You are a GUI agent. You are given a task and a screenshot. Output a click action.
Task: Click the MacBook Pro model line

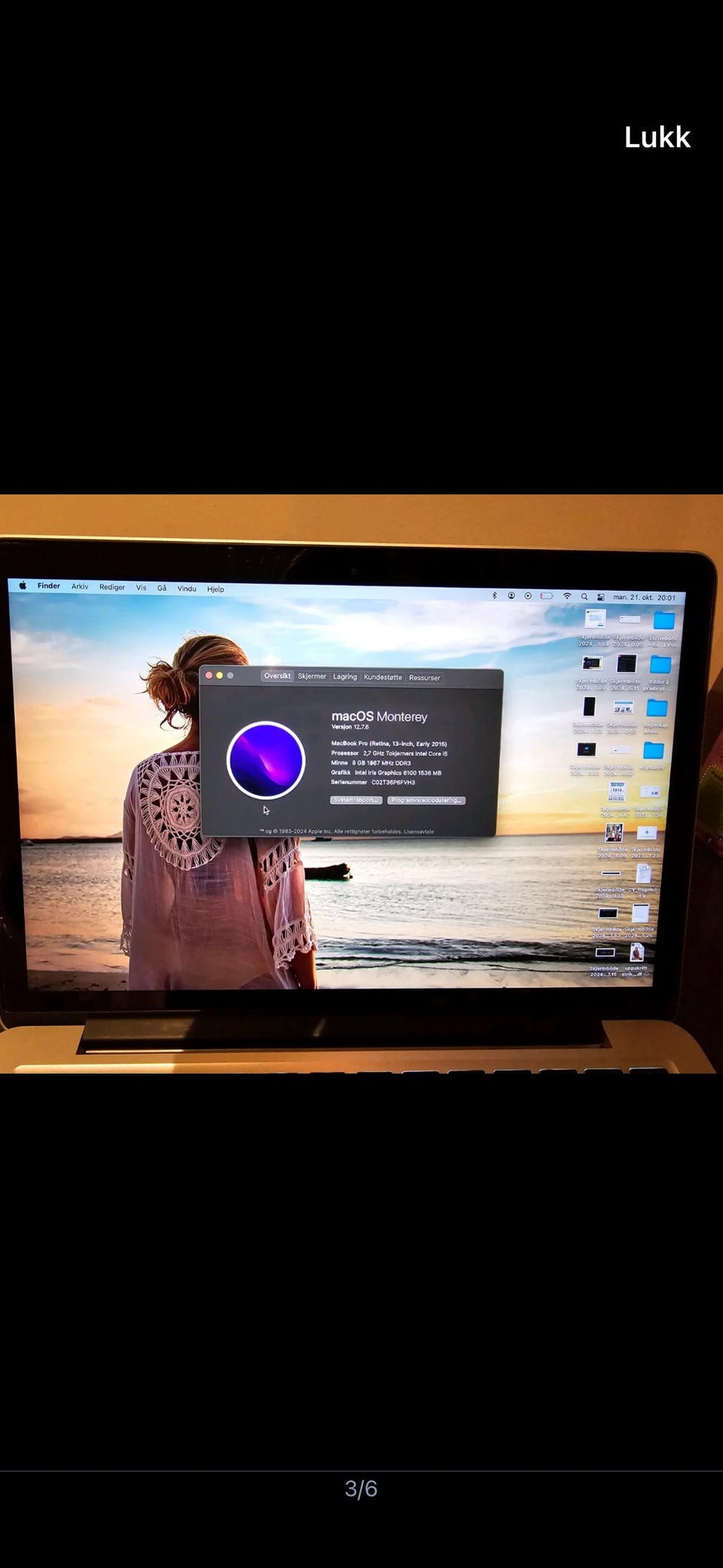pyautogui.click(x=389, y=744)
